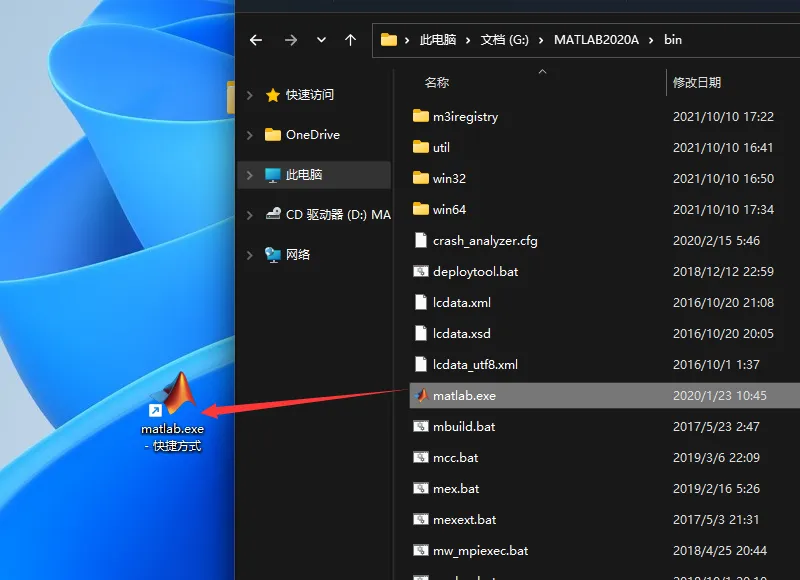Expand OneDrive tree node
Image resolution: width=800 pixels, height=580 pixels.
pyautogui.click(x=249, y=135)
